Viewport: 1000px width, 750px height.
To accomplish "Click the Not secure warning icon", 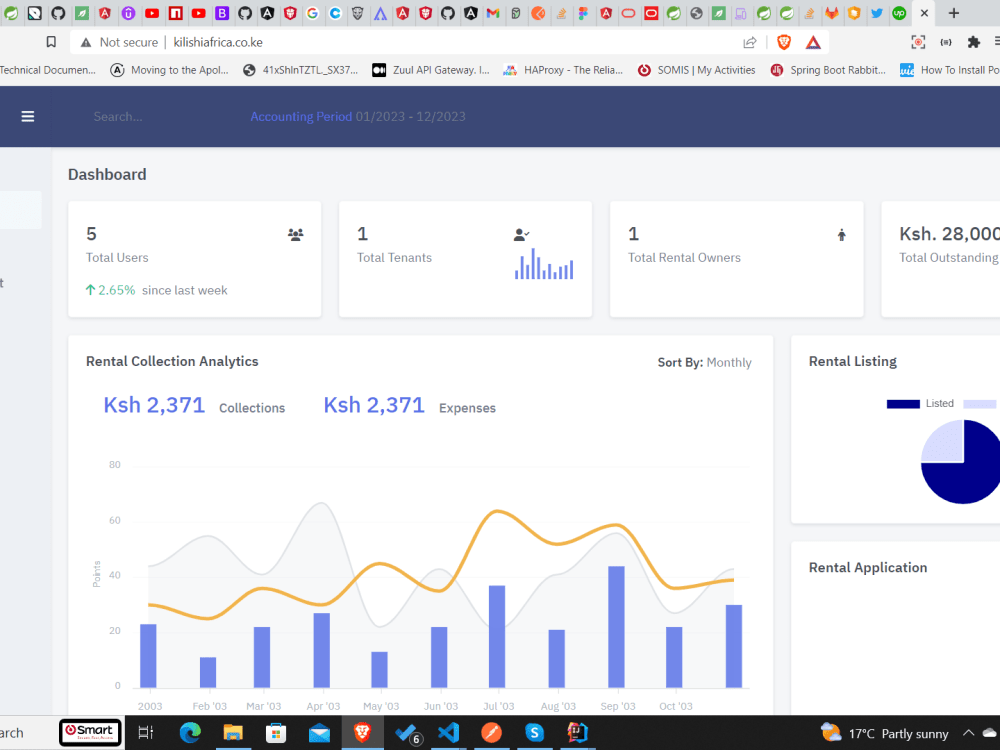I will 85,43.
